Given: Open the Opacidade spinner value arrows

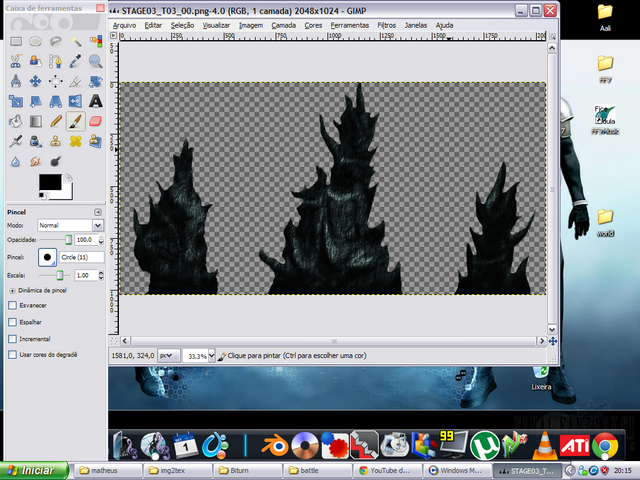Looking at the screenshot, I should pyautogui.click(x=101, y=240).
